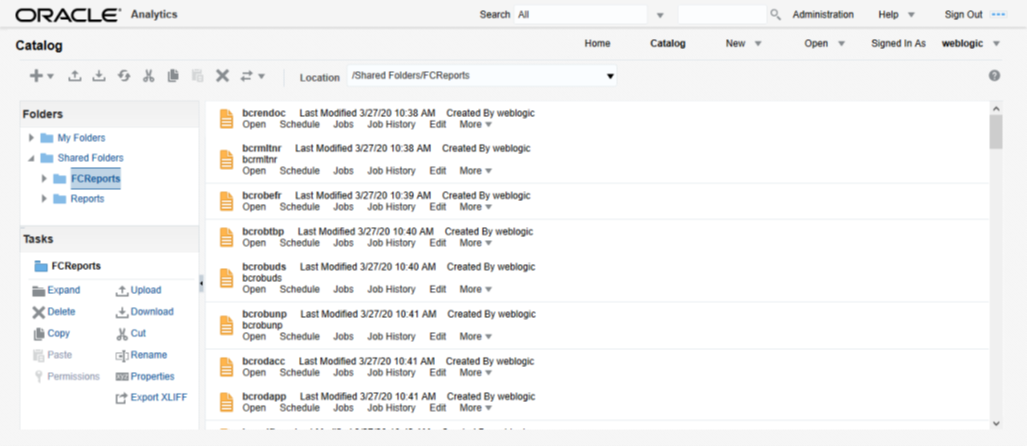Click the help question mark icon
Viewport: 1027px width, 446px height.
click(994, 76)
